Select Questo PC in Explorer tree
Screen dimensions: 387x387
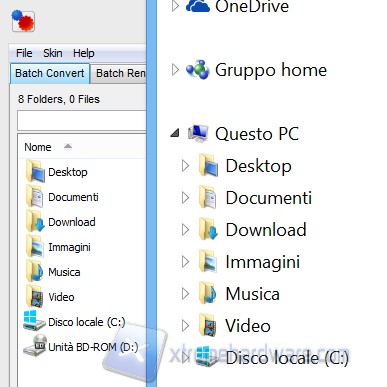[x=257, y=134]
